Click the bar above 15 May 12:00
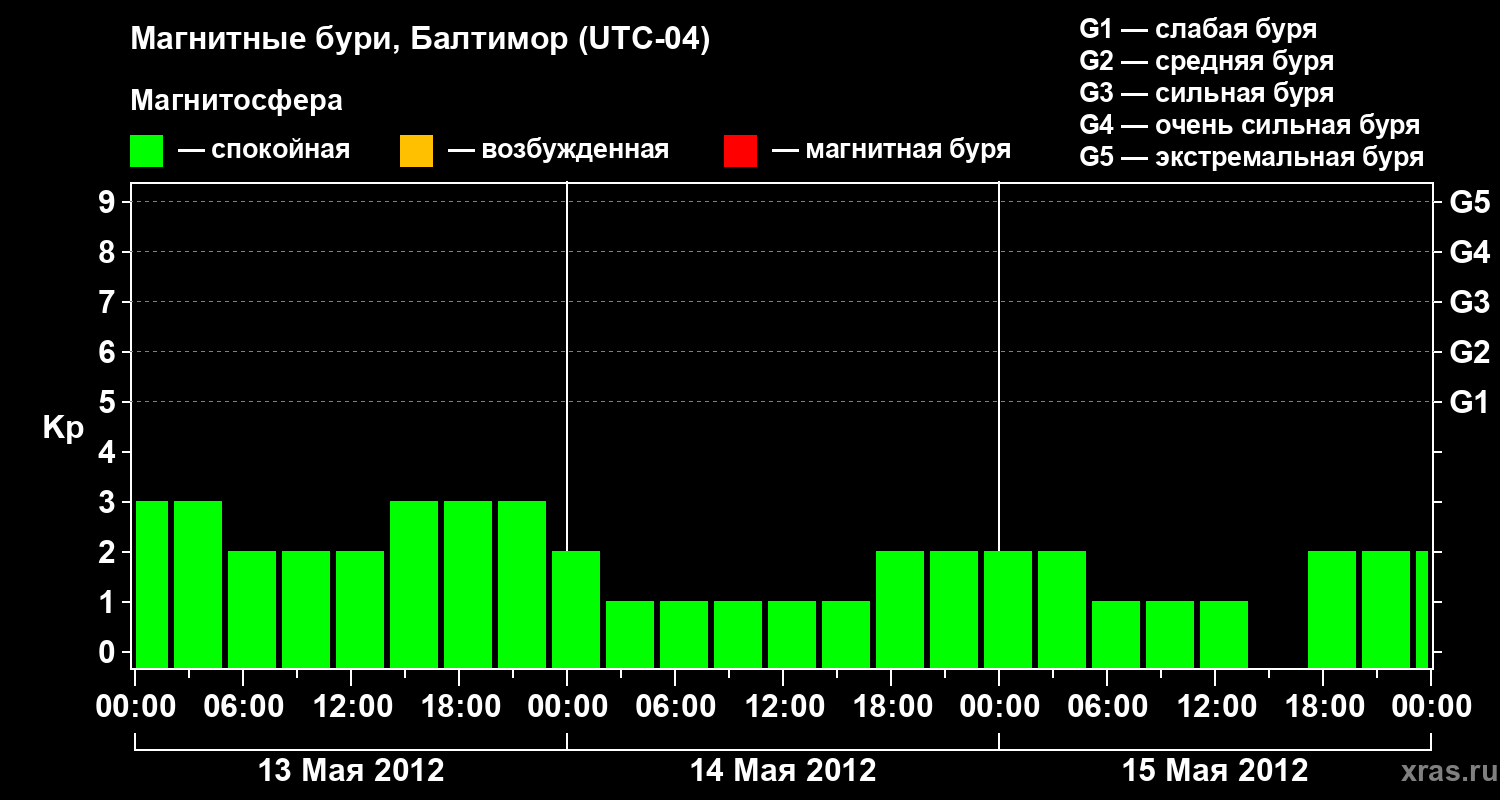Viewport: 1500px width, 800px height. pyautogui.click(x=1224, y=634)
